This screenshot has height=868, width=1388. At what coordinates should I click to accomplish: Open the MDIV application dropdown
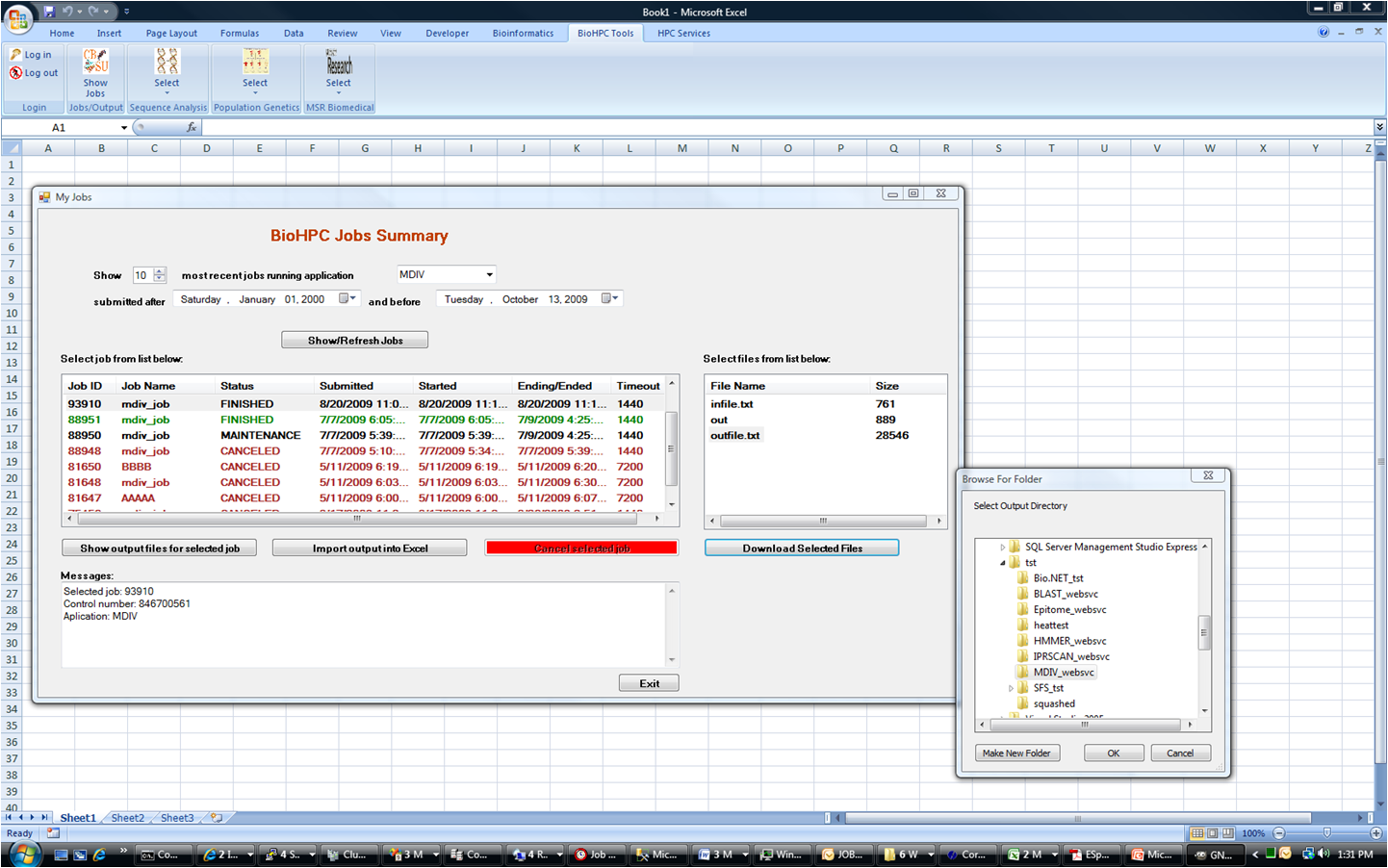point(489,275)
